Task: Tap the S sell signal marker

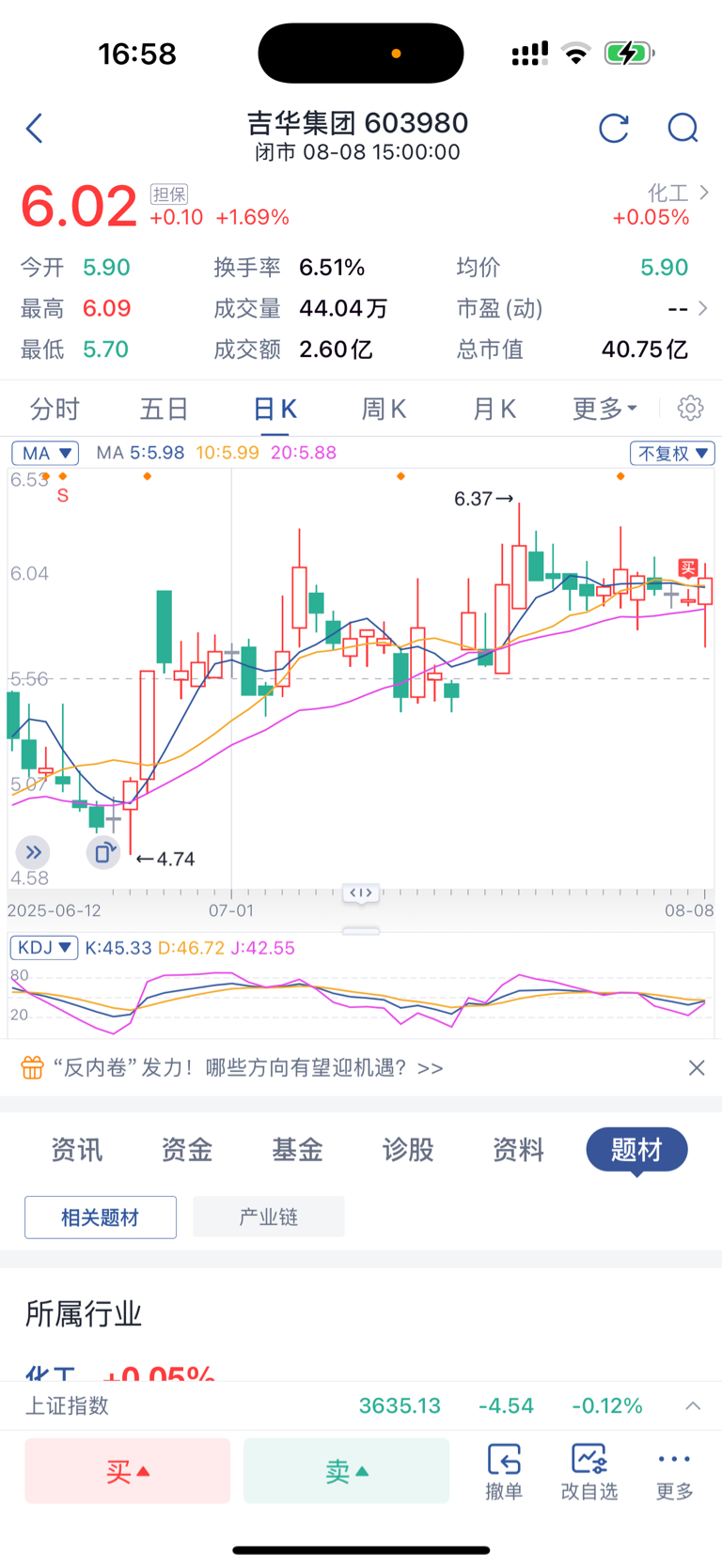Action: pos(63,495)
